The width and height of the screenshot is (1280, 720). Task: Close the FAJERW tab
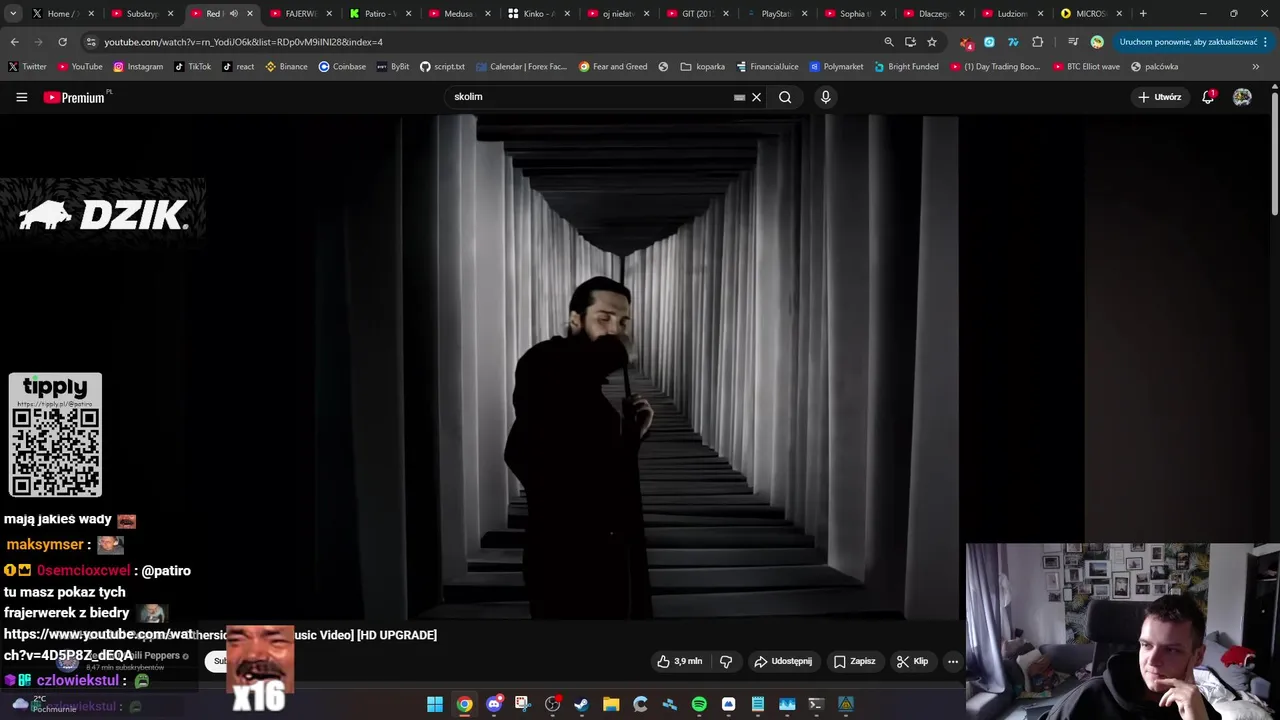click(x=329, y=14)
